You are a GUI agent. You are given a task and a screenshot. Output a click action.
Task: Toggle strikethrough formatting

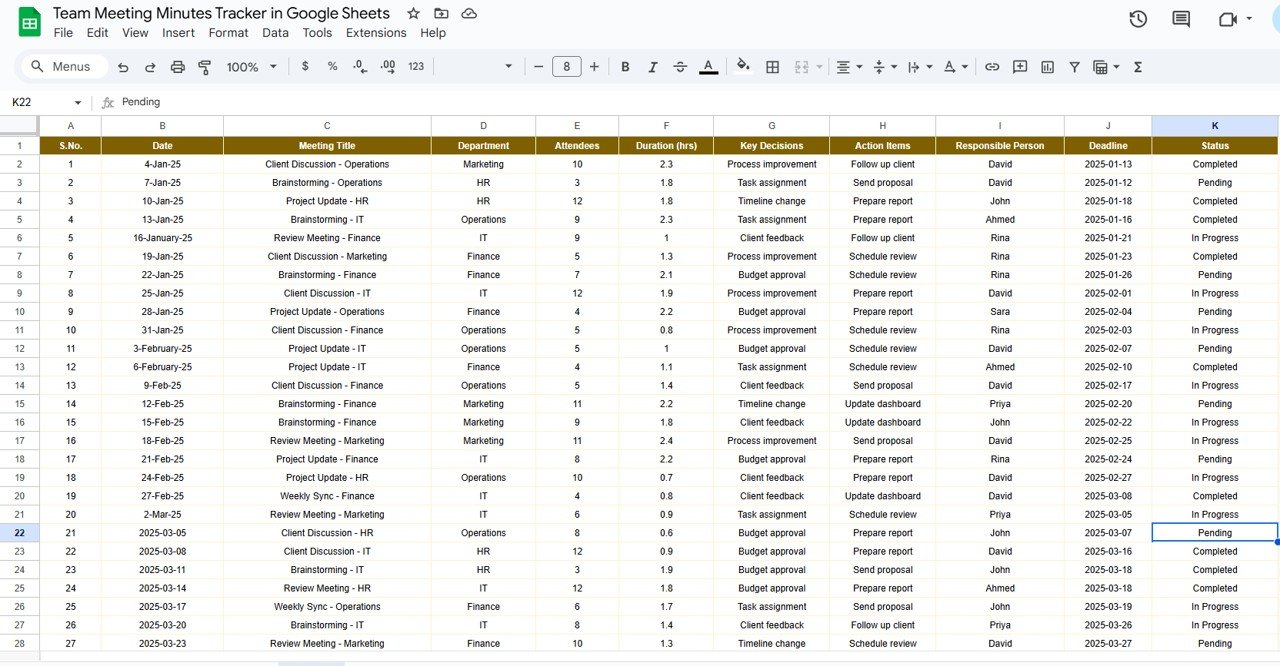coord(680,67)
